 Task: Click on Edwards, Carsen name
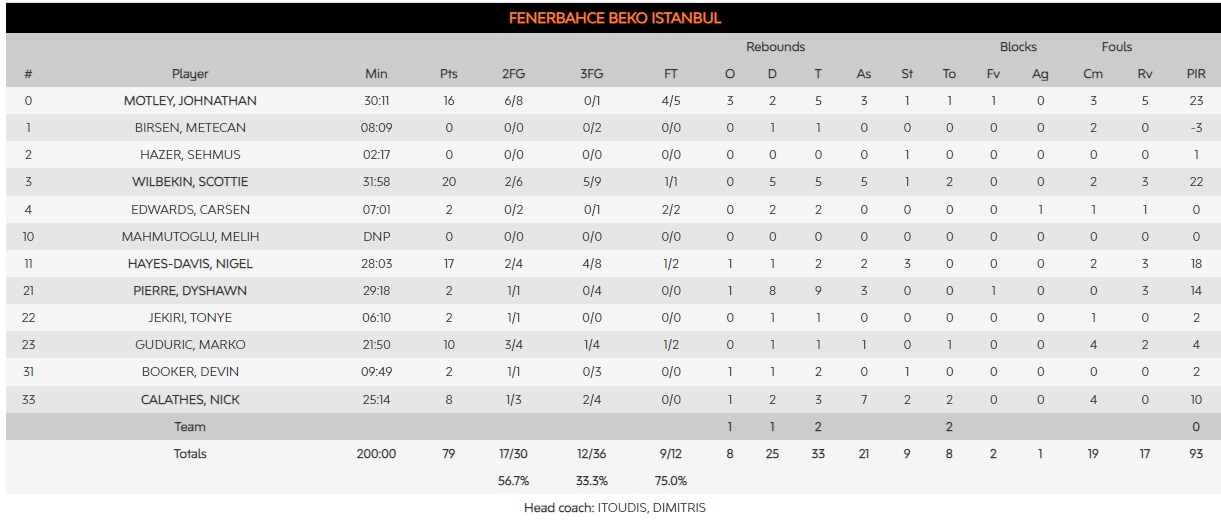click(190, 210)
